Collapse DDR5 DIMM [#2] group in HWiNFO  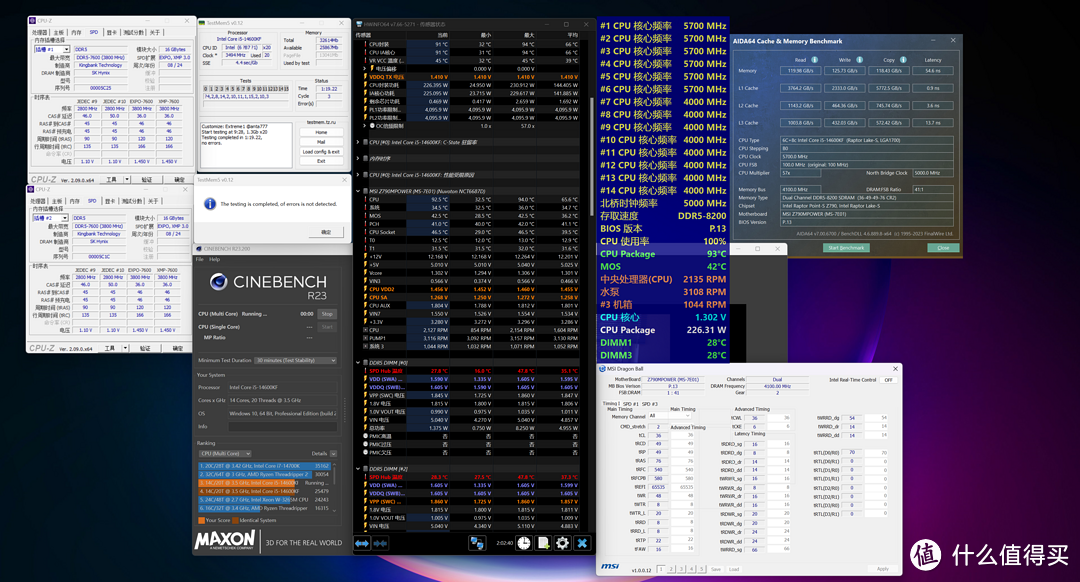click(357, 468)
